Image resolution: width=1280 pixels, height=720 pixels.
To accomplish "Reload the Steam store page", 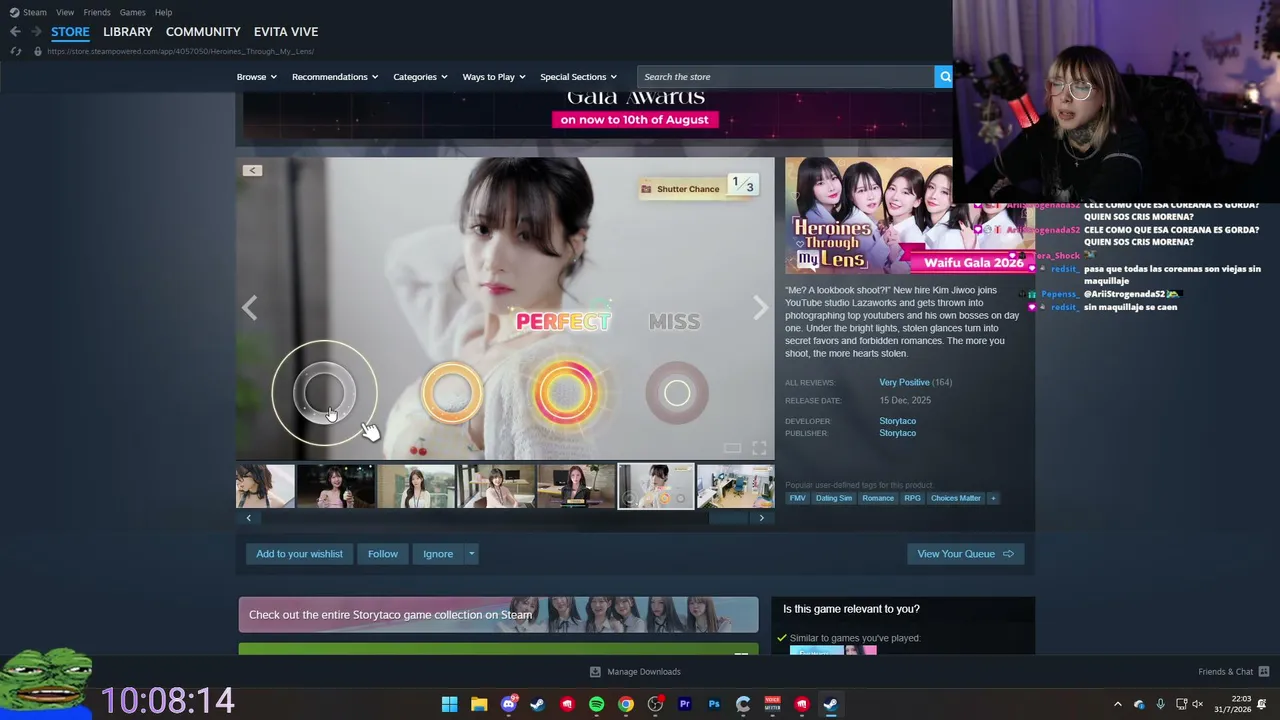I will tap(15, 51).
